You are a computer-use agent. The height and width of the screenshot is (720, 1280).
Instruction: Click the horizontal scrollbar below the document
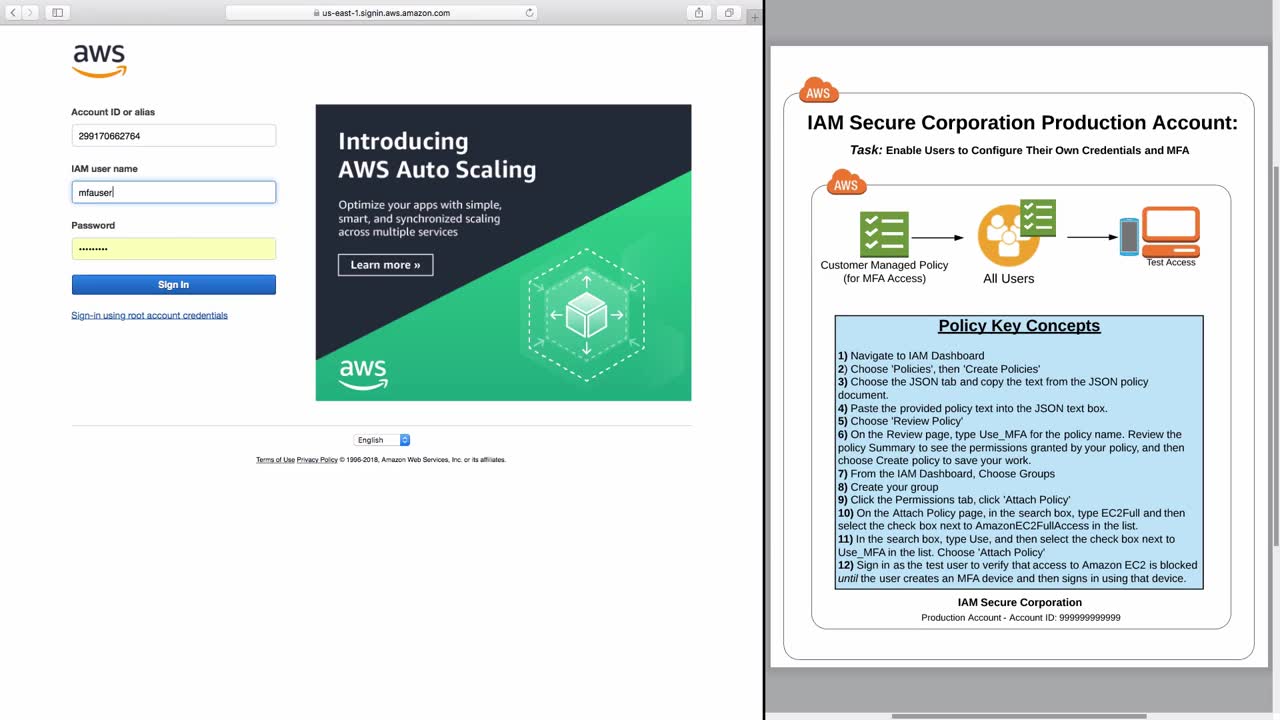point(1019,716)
